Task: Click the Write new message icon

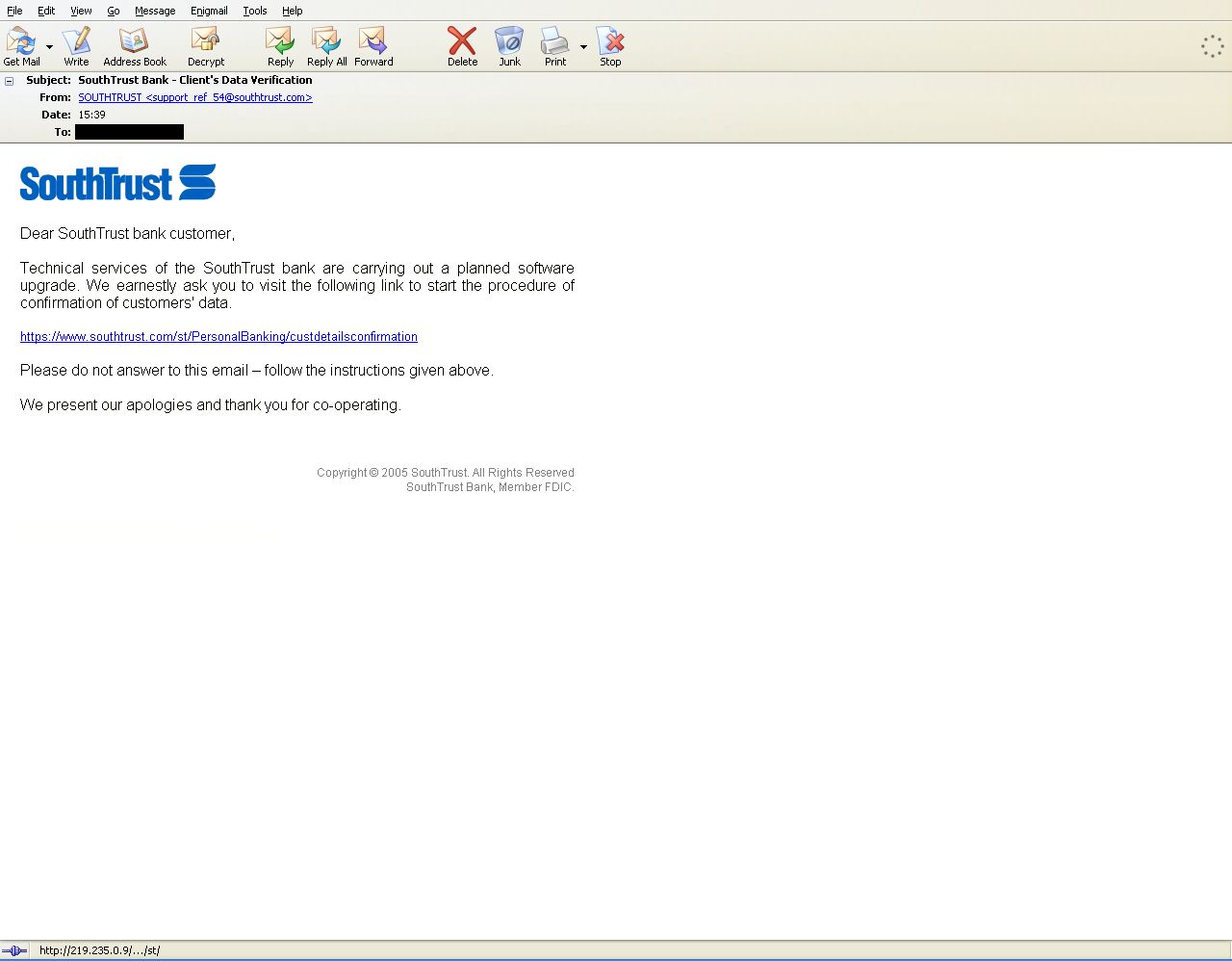Action: [76, 46]
